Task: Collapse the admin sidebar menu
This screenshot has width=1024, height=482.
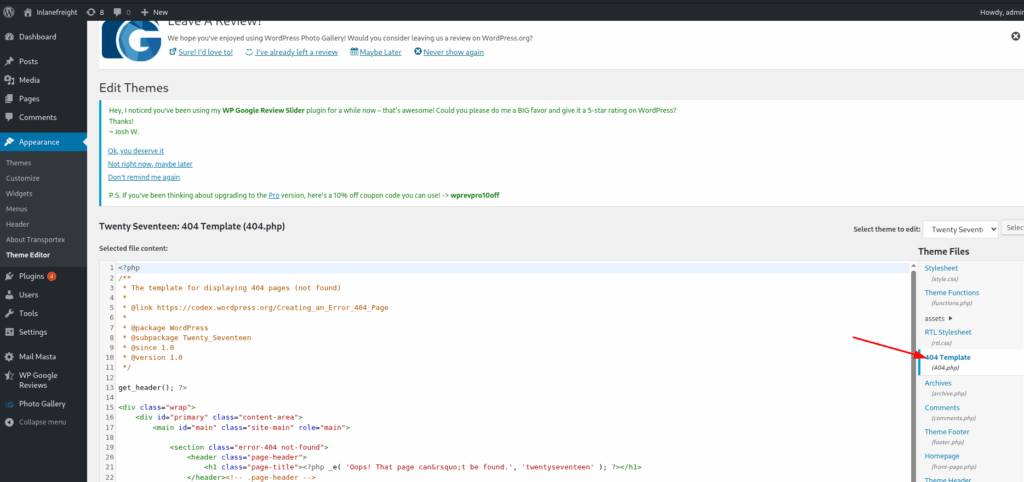Action: [42, 422]
